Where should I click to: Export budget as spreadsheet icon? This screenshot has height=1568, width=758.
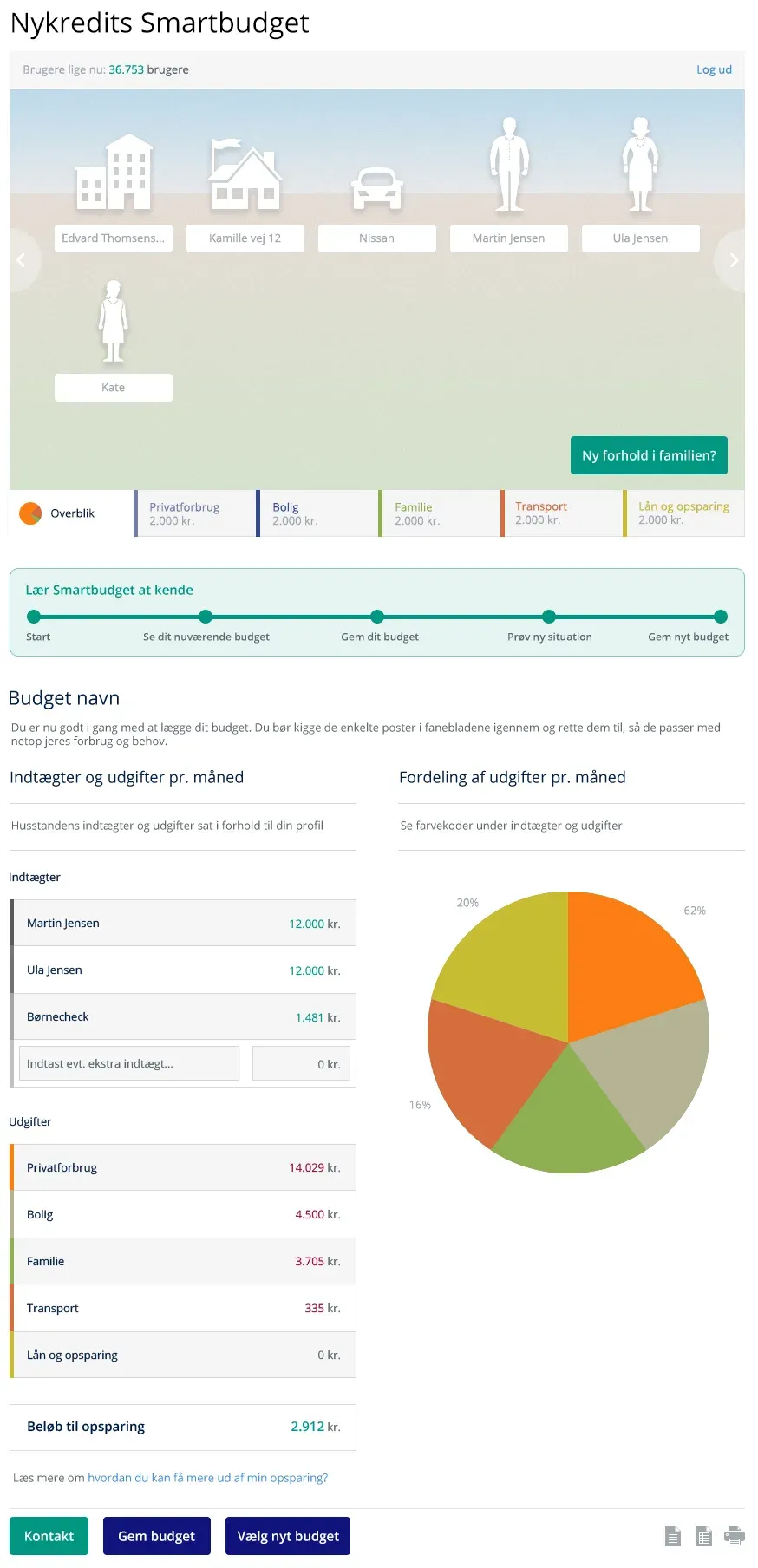point(704,1536)
